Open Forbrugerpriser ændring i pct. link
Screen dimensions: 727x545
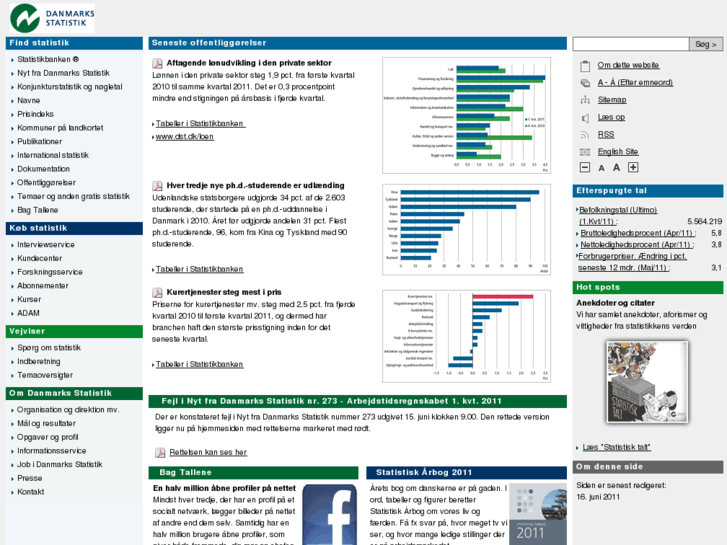click(632, 262)
